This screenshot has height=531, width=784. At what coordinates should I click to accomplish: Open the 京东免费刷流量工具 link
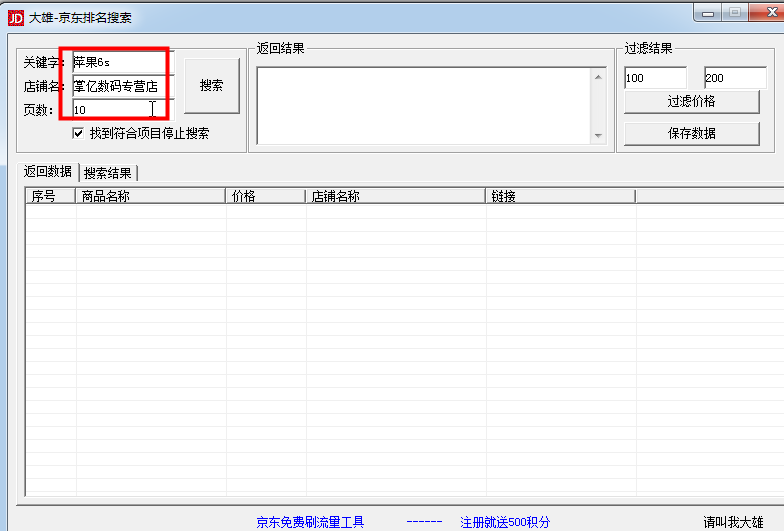click(310, 522)
